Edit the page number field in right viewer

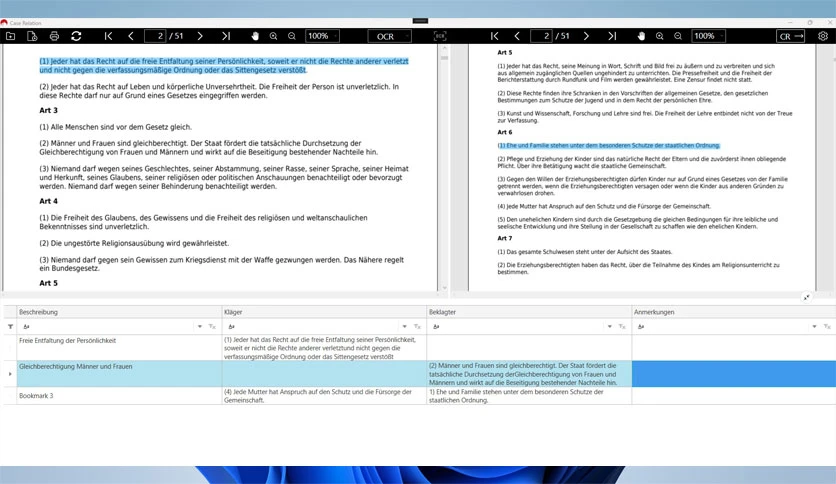point(541,36)
